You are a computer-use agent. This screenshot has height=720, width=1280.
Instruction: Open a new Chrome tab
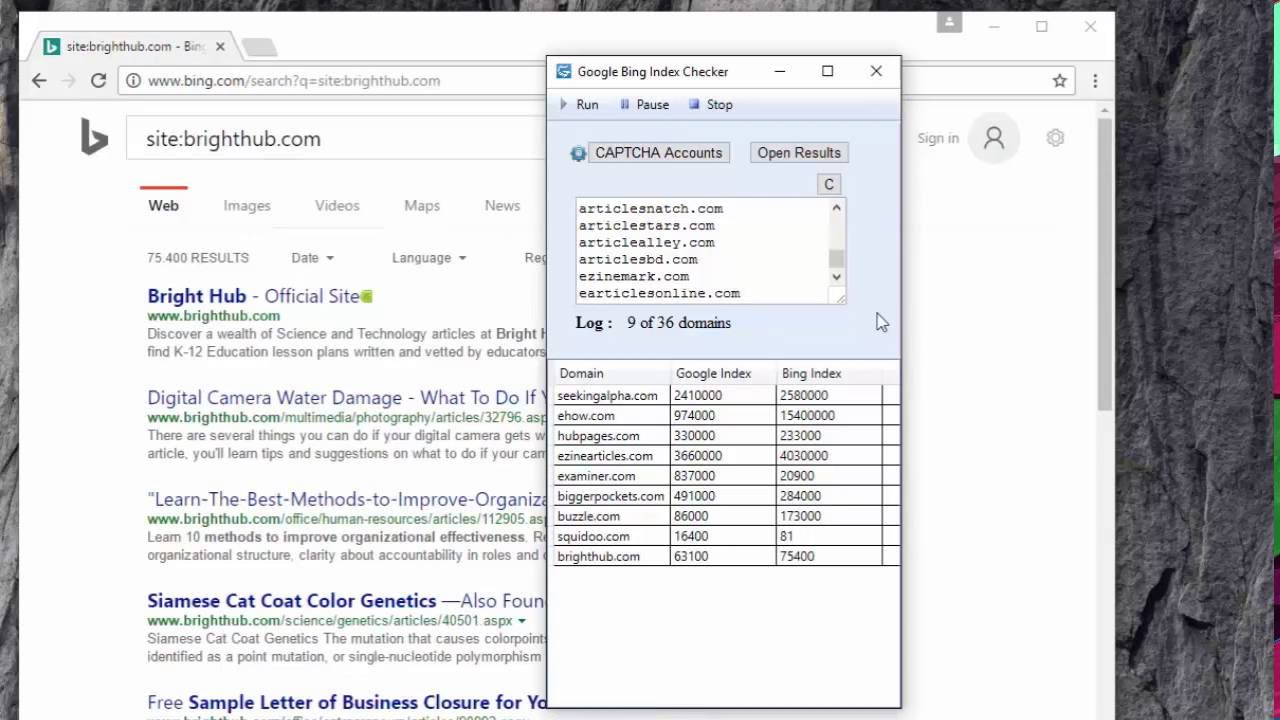[259, 47]
